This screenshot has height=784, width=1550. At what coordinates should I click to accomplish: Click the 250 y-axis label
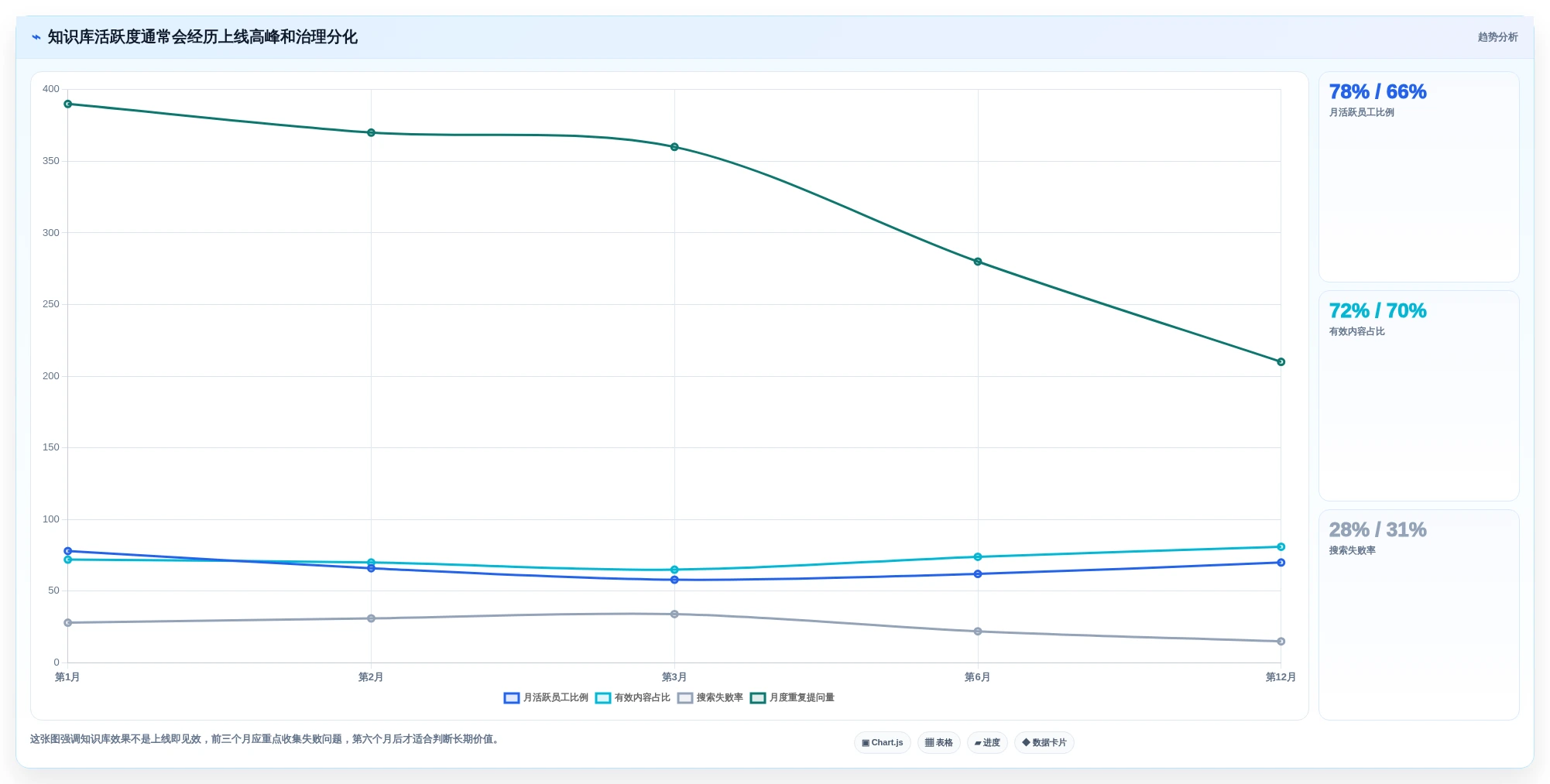click(51, 304)
